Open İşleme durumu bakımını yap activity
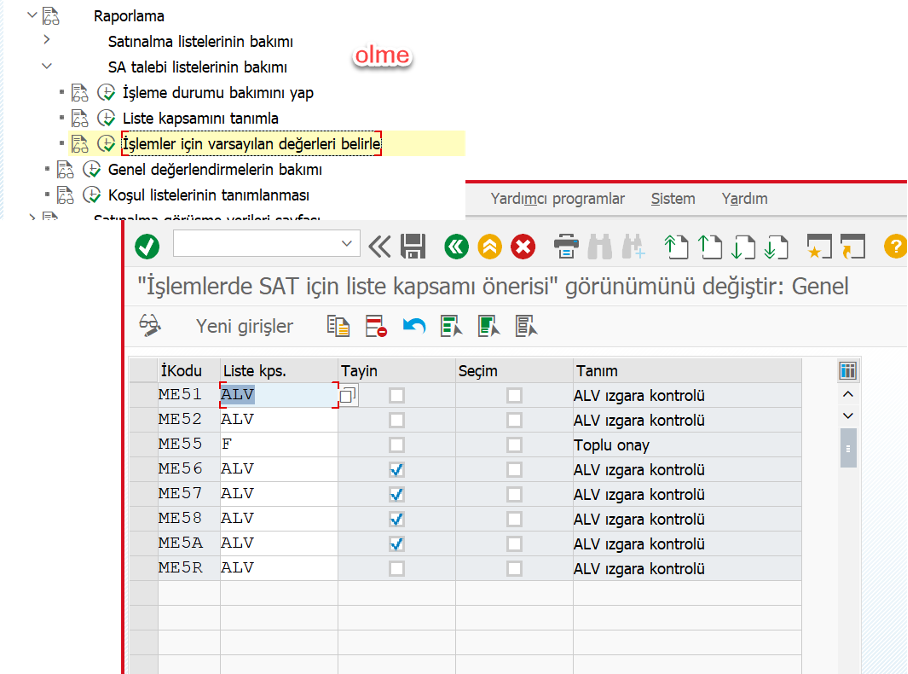 pos(218,93)
